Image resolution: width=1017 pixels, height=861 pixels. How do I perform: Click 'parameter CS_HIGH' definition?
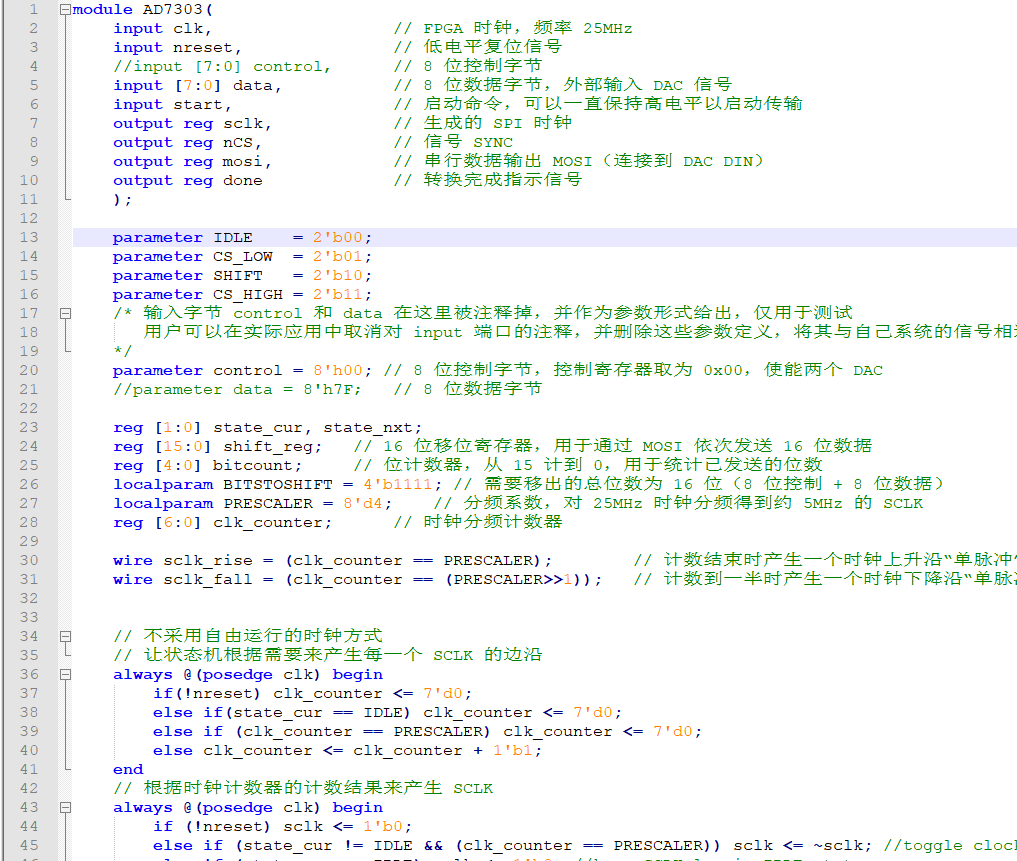(242, 295)
